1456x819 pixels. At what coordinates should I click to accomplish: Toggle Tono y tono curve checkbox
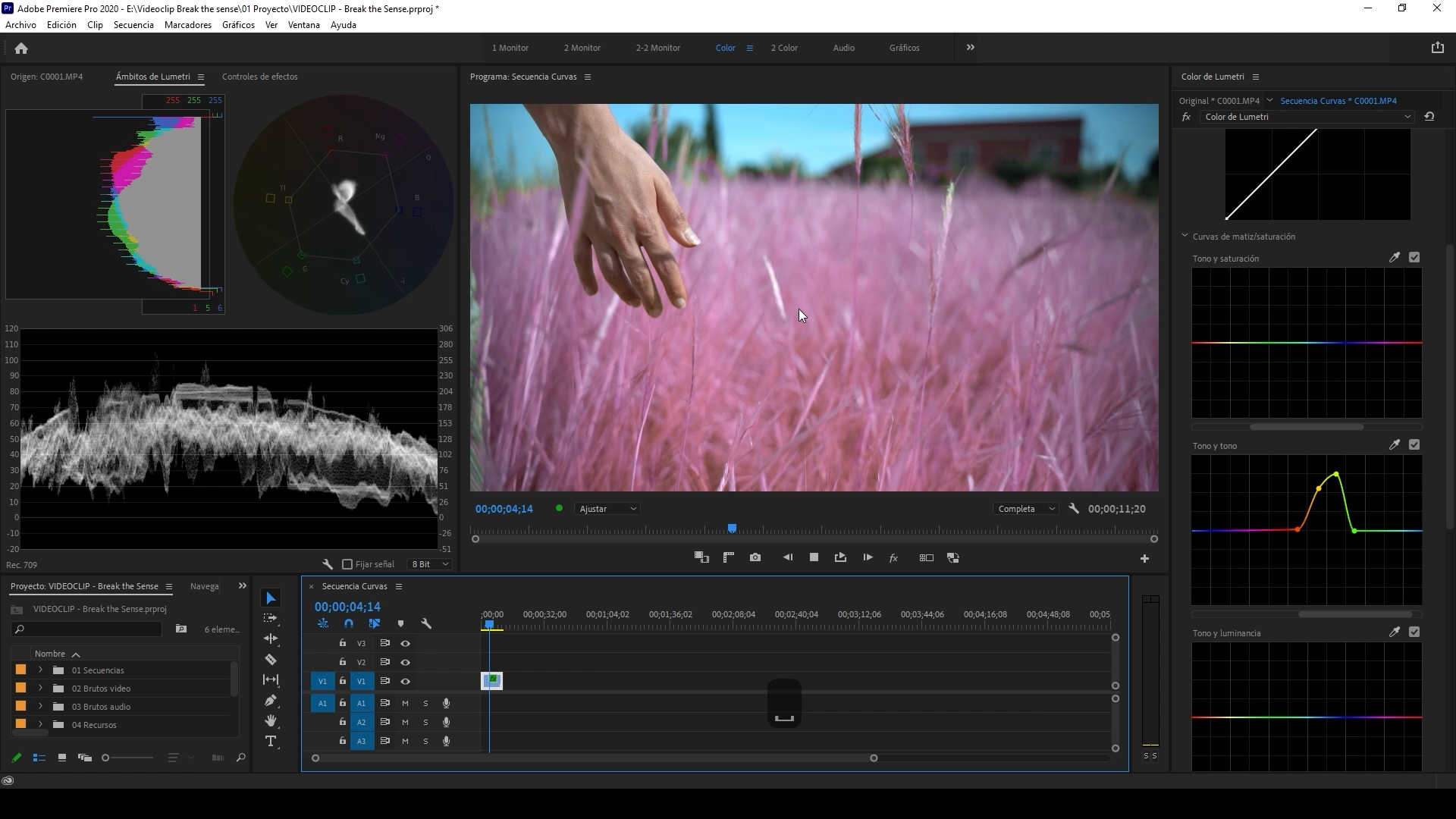pyautogui.click(x=1414, y=445)
